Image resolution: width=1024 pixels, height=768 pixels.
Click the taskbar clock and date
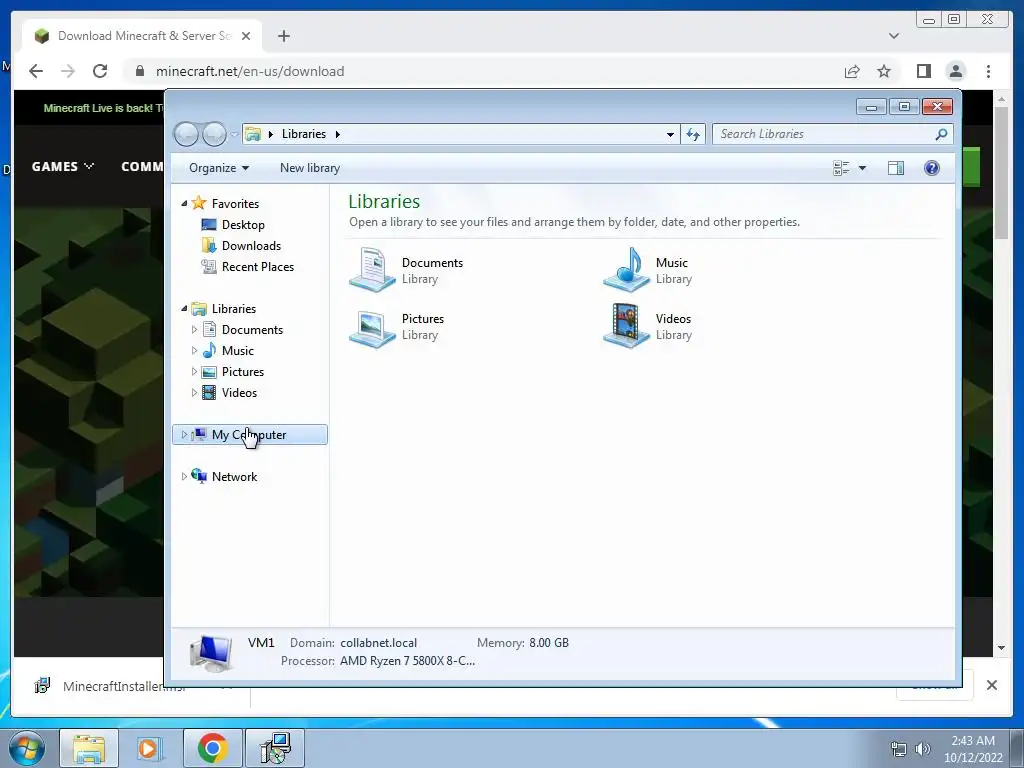click(x=973, y=749)
